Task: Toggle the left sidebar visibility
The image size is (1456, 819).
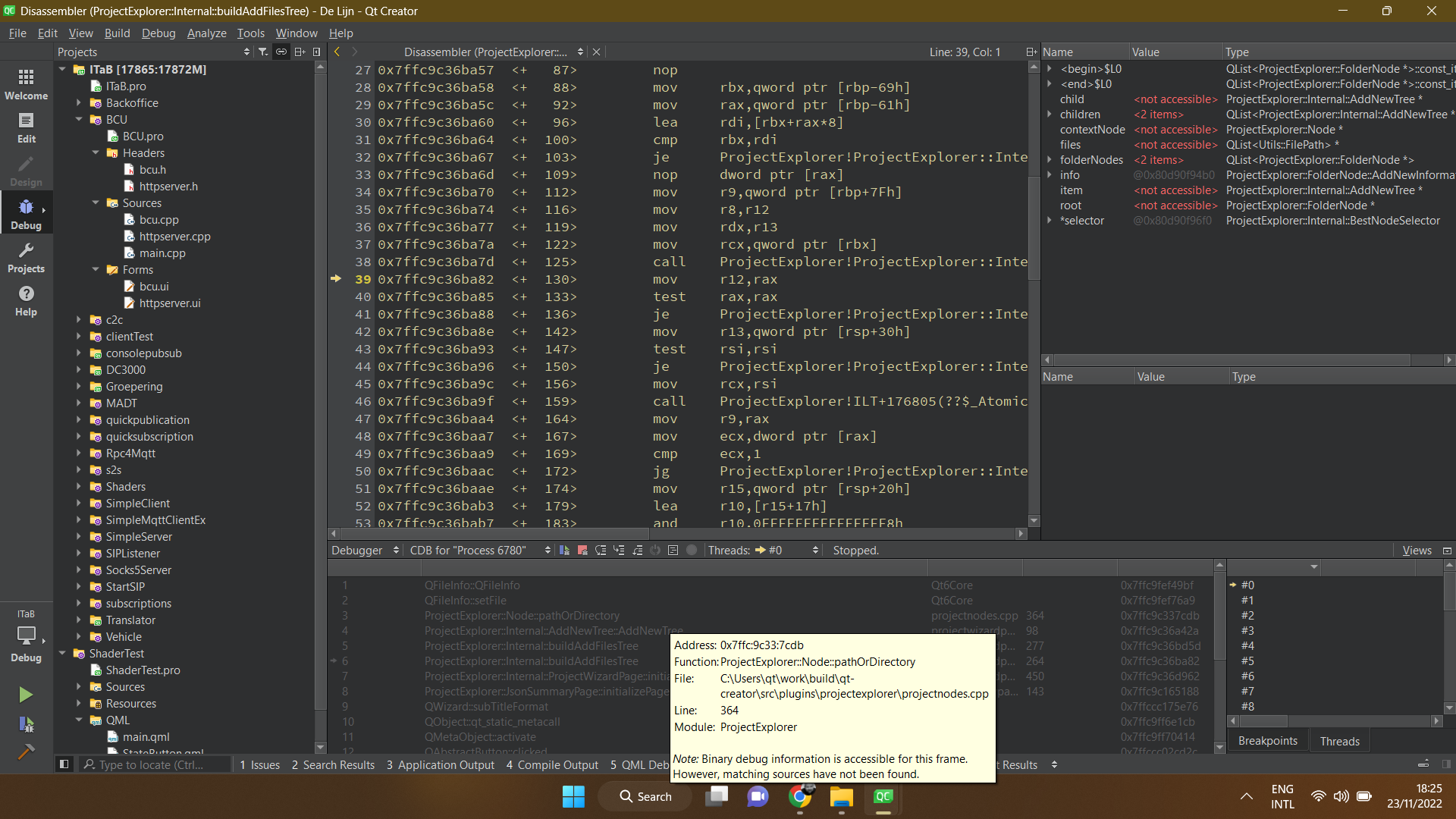Action: point(64,764)
